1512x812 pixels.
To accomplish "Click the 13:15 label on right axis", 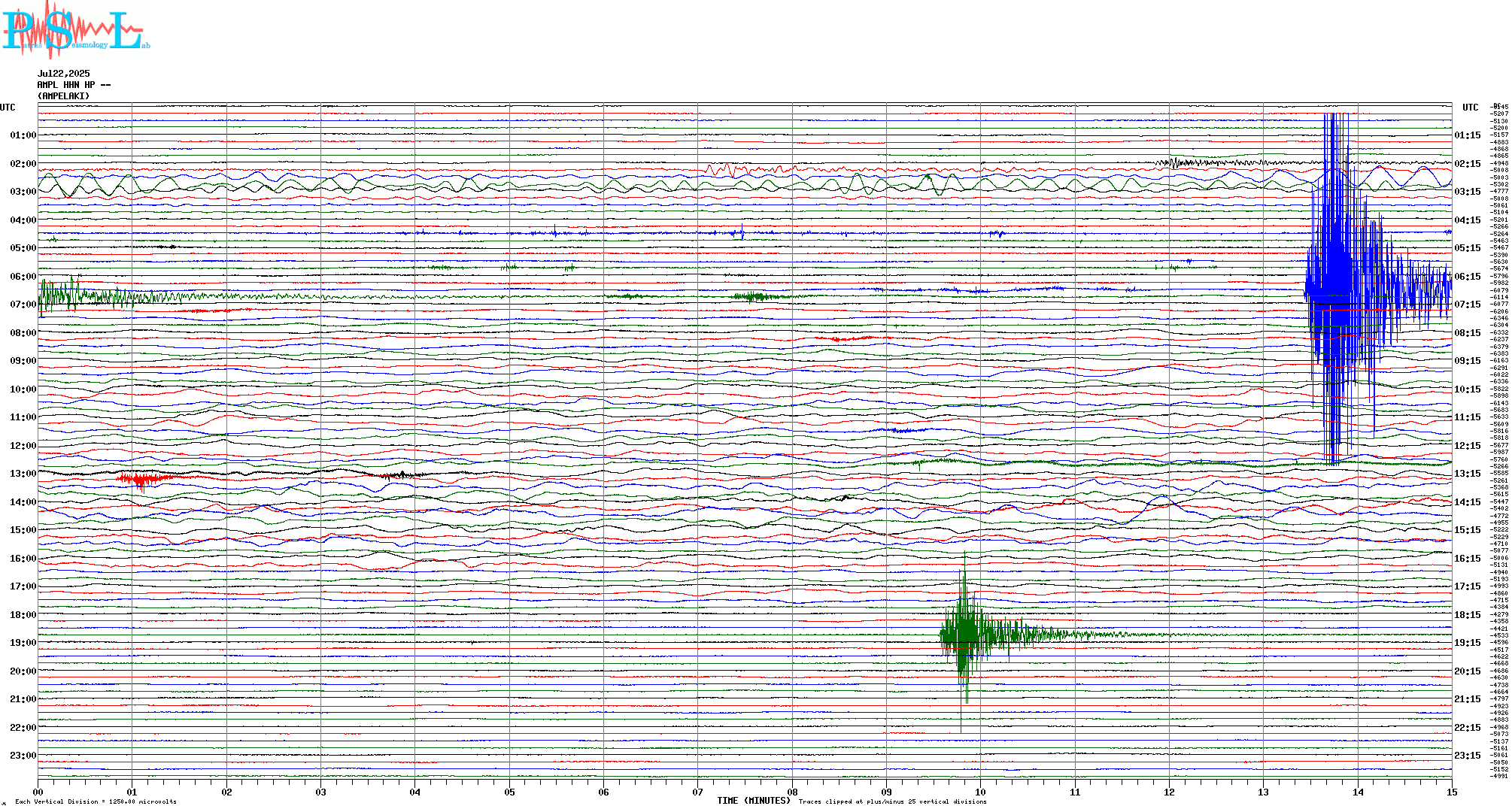I will [x=1468, y=474].
